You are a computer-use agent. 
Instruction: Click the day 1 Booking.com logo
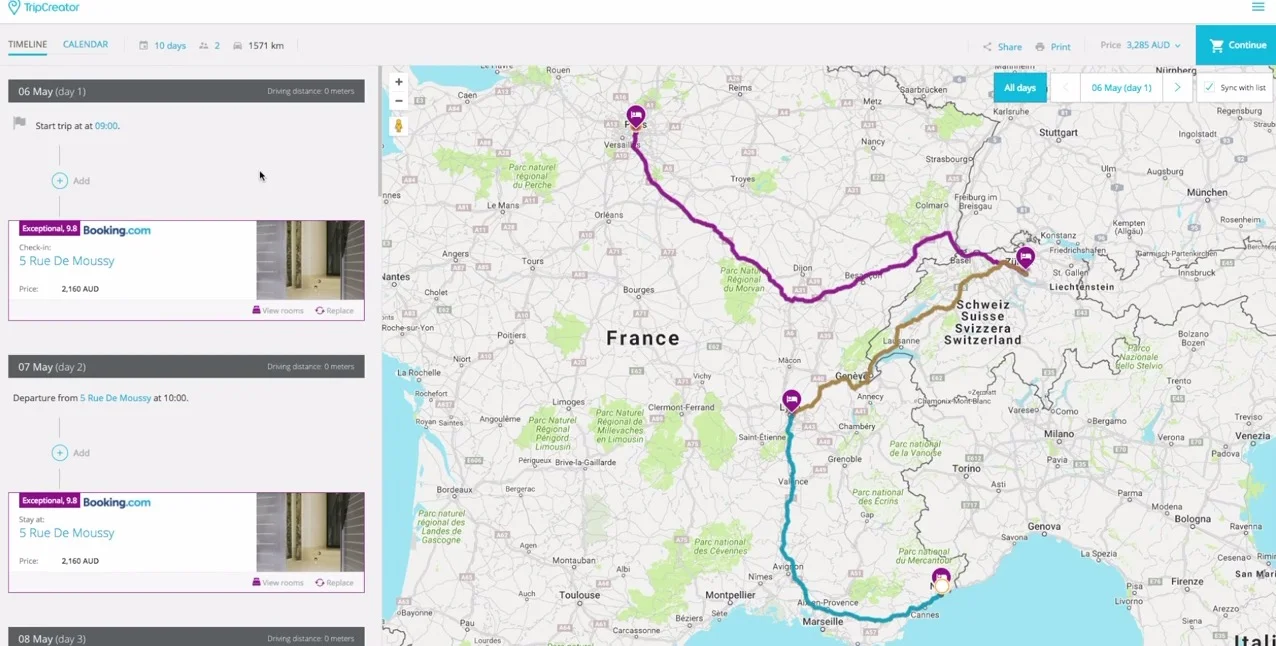click(117, 230)
